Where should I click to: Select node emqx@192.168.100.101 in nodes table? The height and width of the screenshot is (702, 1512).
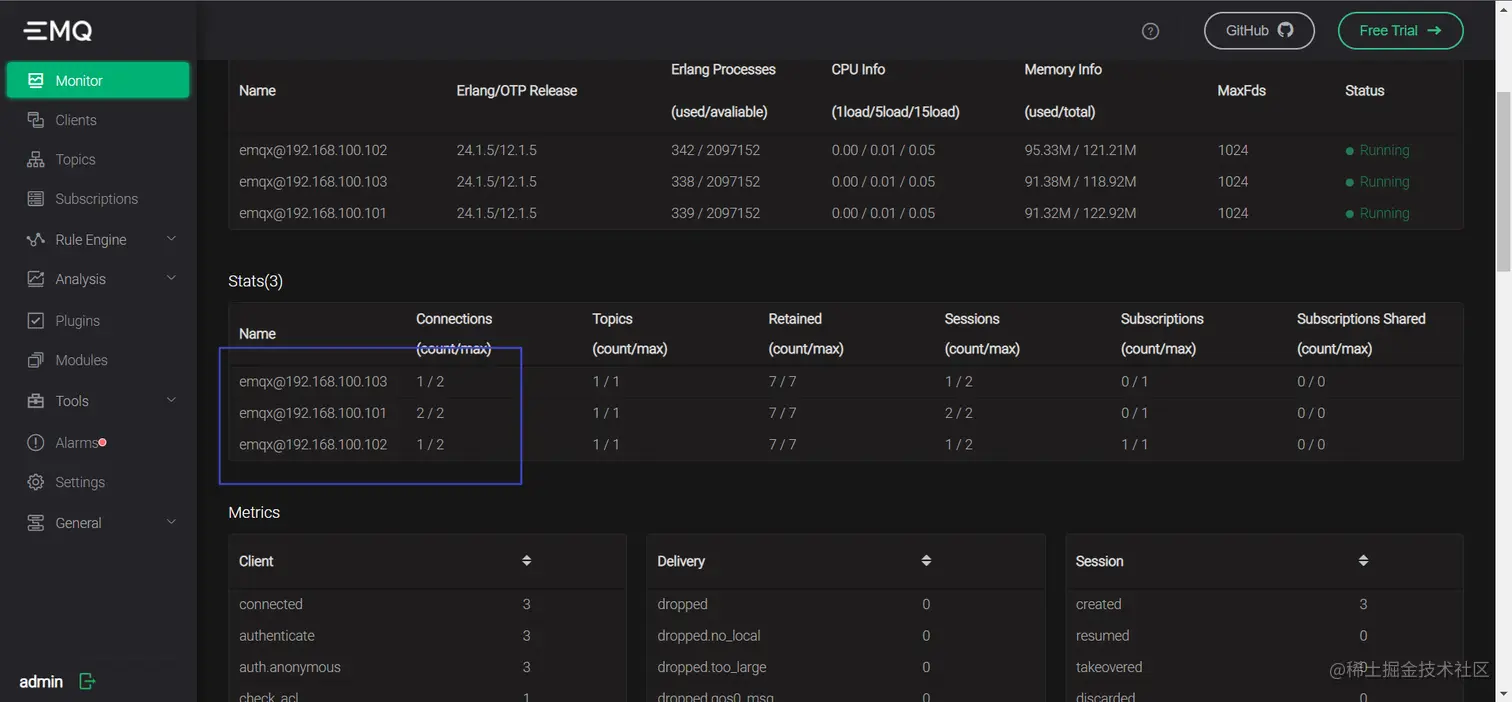(x=313, y=213)
